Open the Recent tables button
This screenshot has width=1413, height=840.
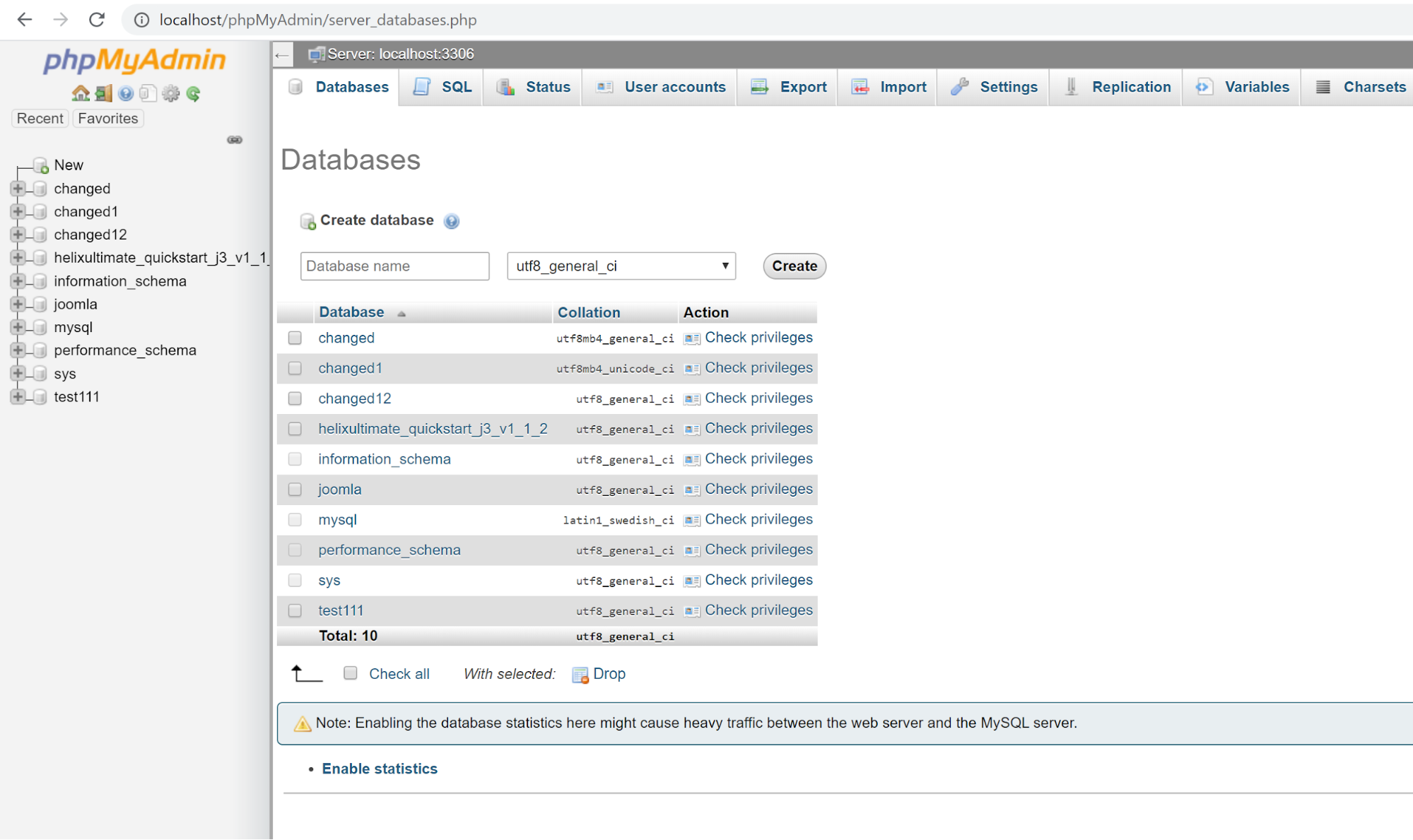pos(40,119)
